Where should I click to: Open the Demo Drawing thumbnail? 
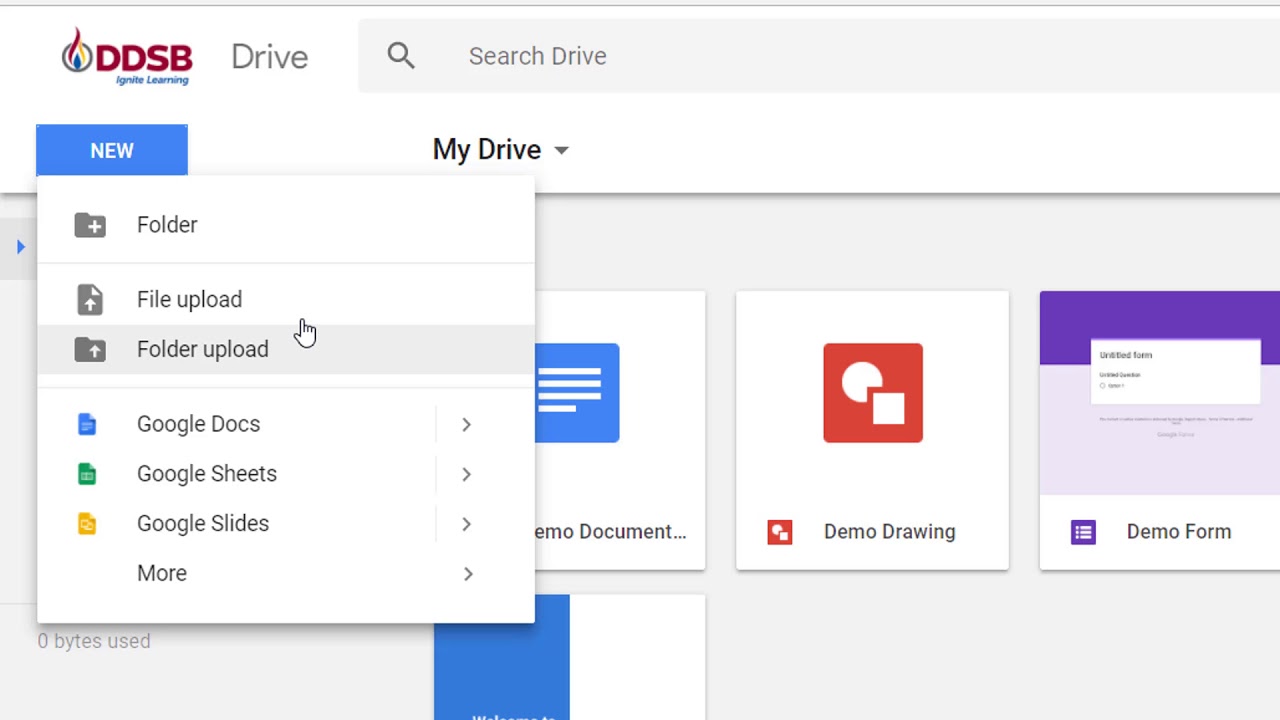[872, 393]
